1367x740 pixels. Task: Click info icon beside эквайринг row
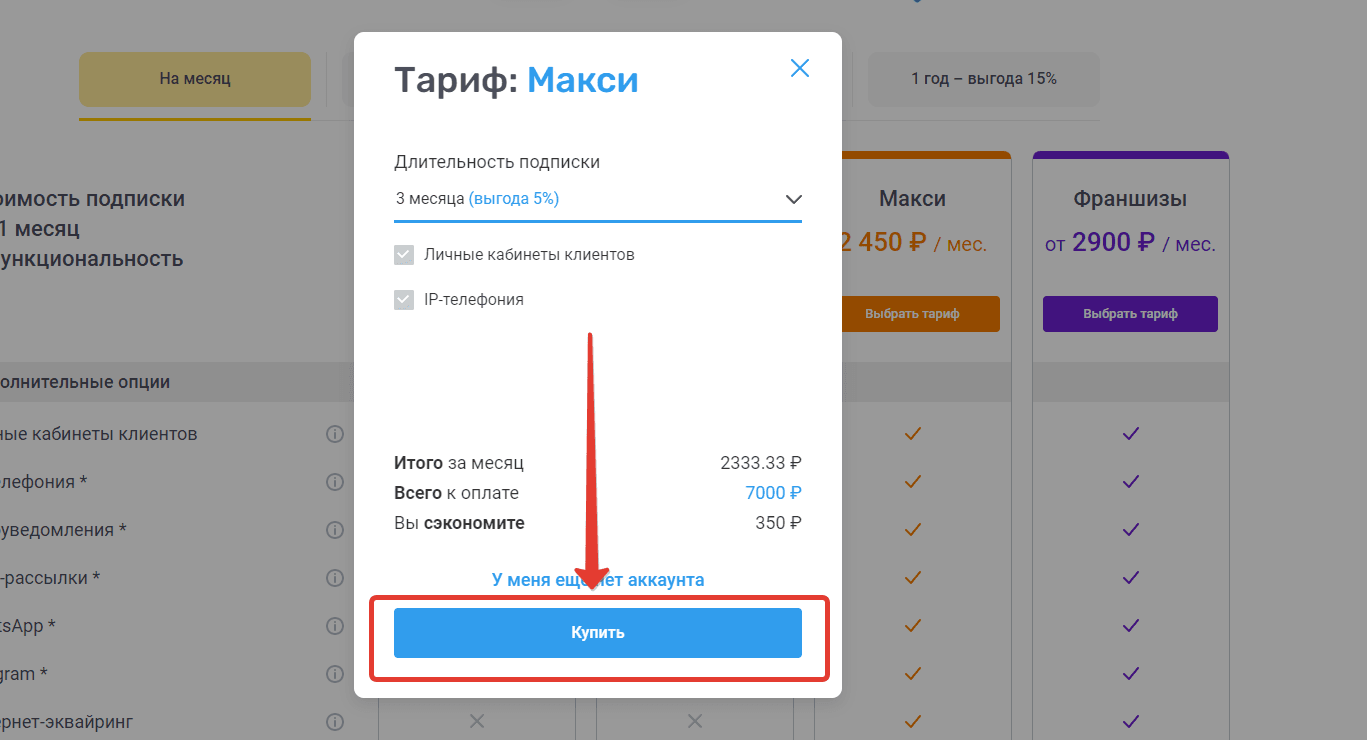click(335, 722)
